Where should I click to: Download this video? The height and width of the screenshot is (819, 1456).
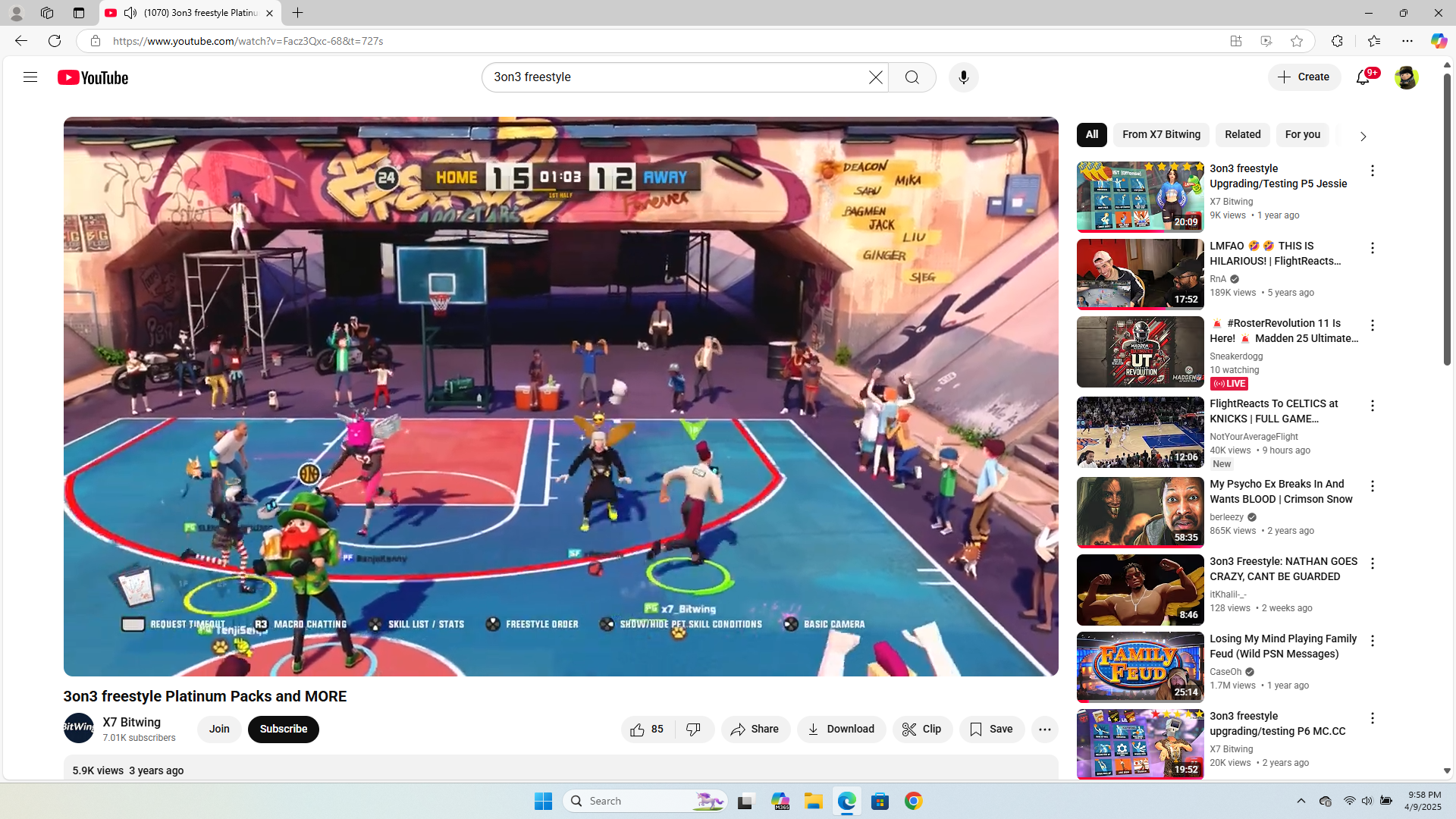(841, 729)
